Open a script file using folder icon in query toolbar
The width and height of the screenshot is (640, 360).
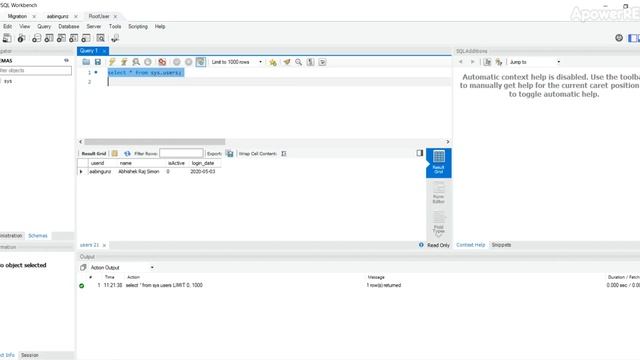[86, 62]
